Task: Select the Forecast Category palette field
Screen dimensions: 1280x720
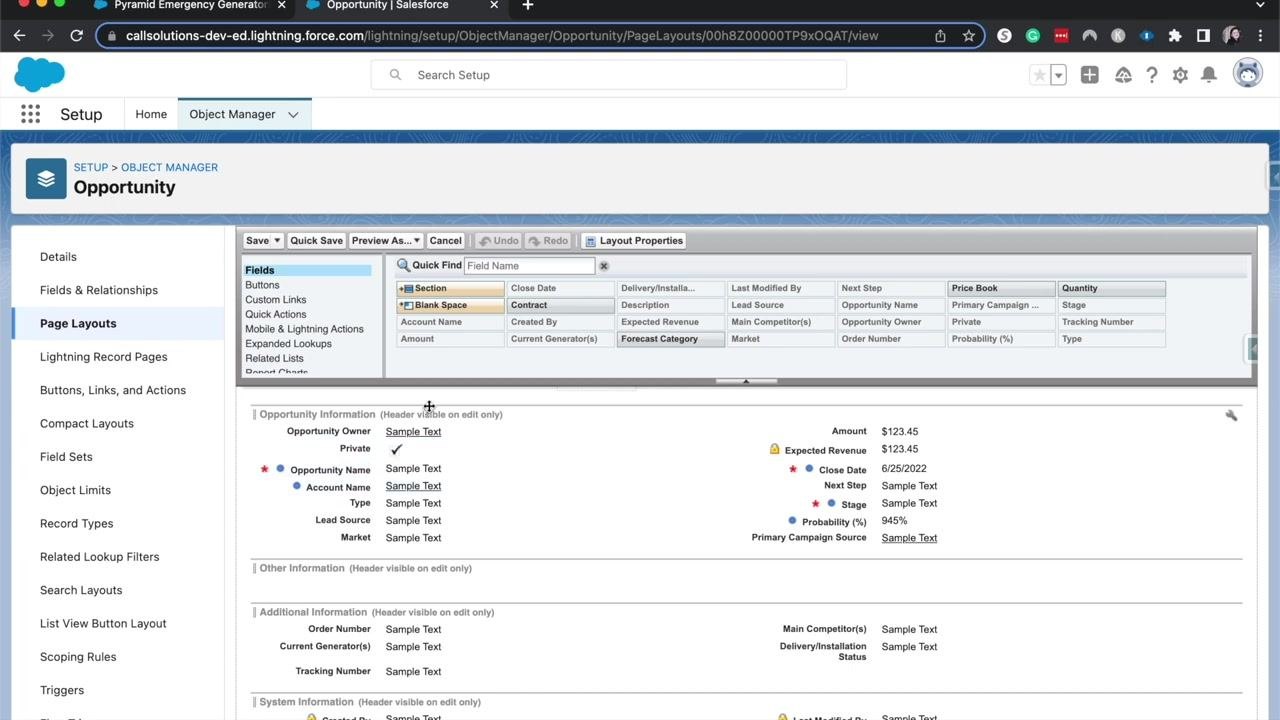Action: pyautogui.click(x=670, y=339)
